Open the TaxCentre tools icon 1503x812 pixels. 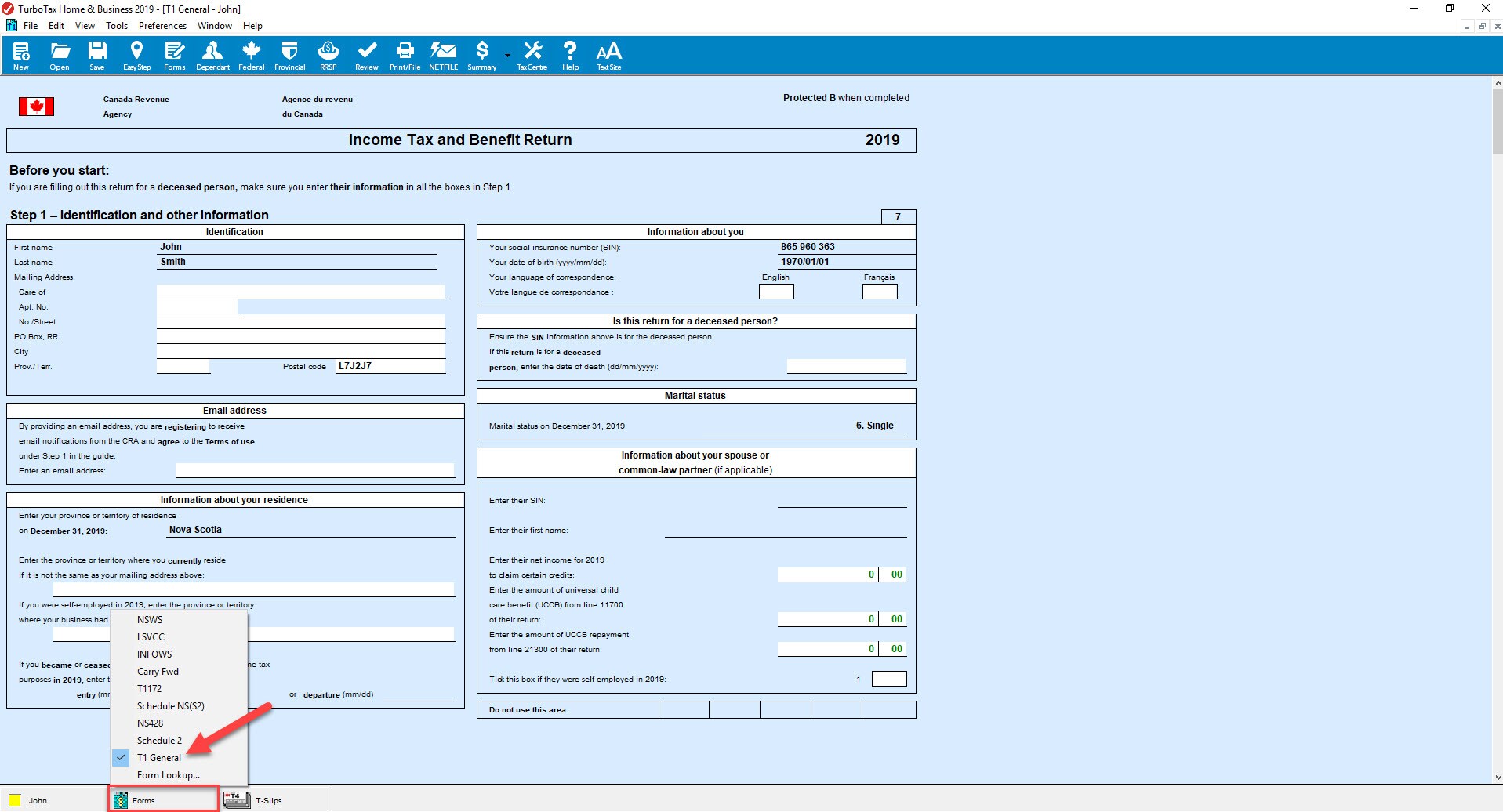tap(532, 56)
